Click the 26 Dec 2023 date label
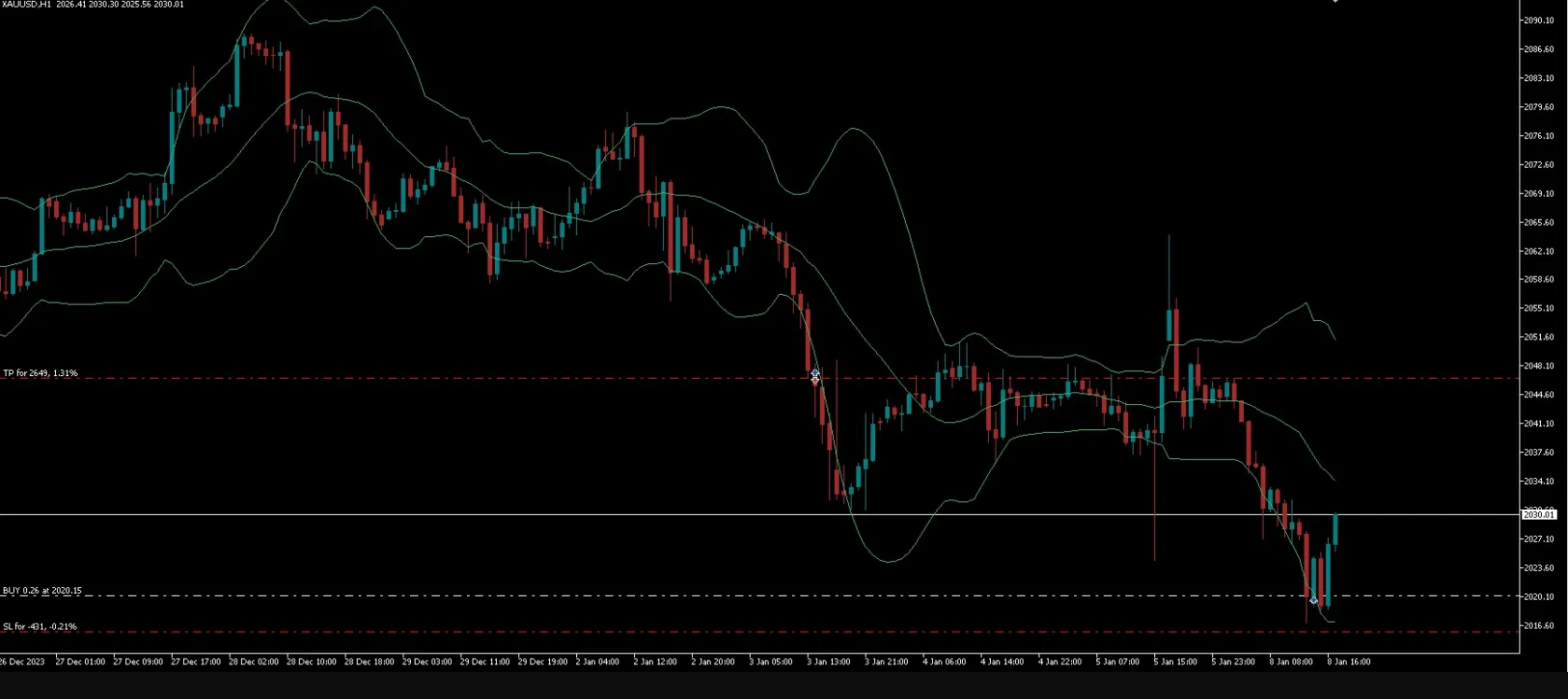Viewport: 1568px width, 699px height. pyautogui.click(x=21, y=662)
